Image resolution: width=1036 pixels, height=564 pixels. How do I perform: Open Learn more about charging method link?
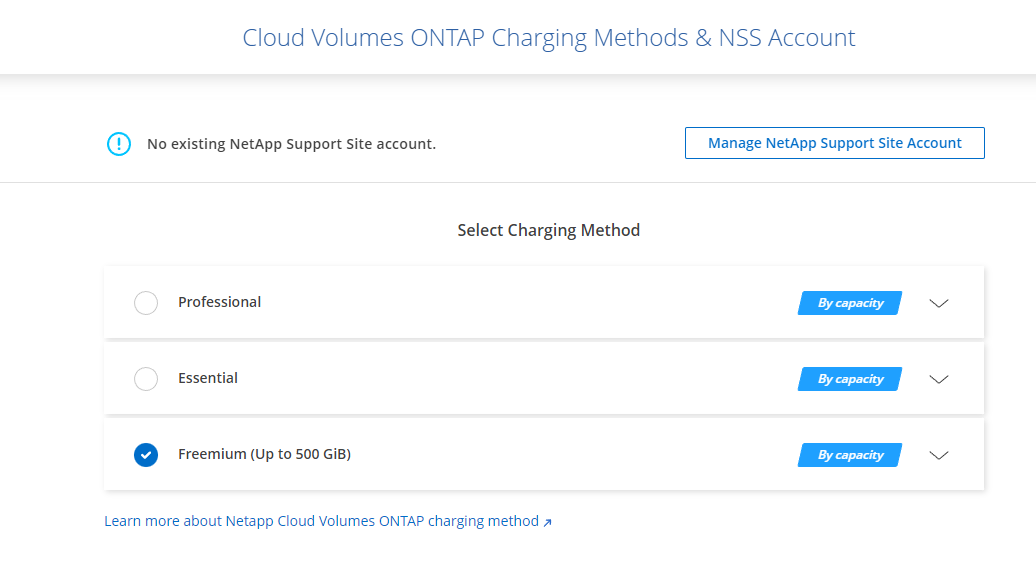click(328, 521)
